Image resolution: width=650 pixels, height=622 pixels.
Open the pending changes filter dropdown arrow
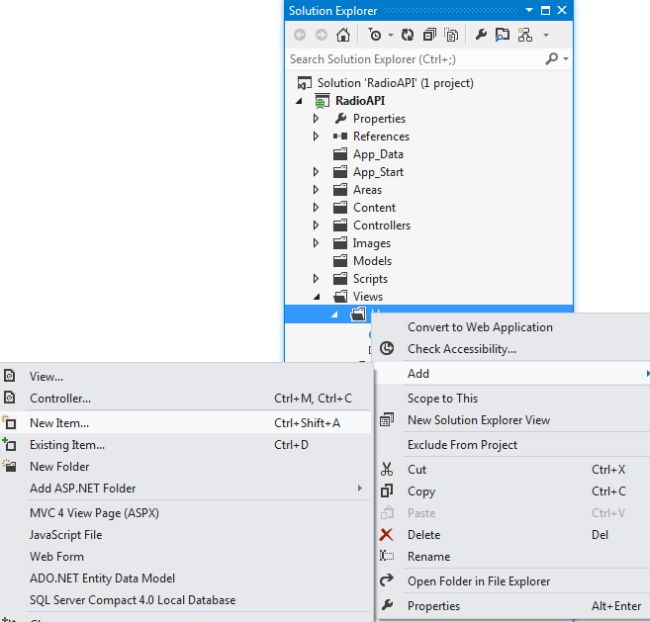pyautogui.click(x=390, y=36)
